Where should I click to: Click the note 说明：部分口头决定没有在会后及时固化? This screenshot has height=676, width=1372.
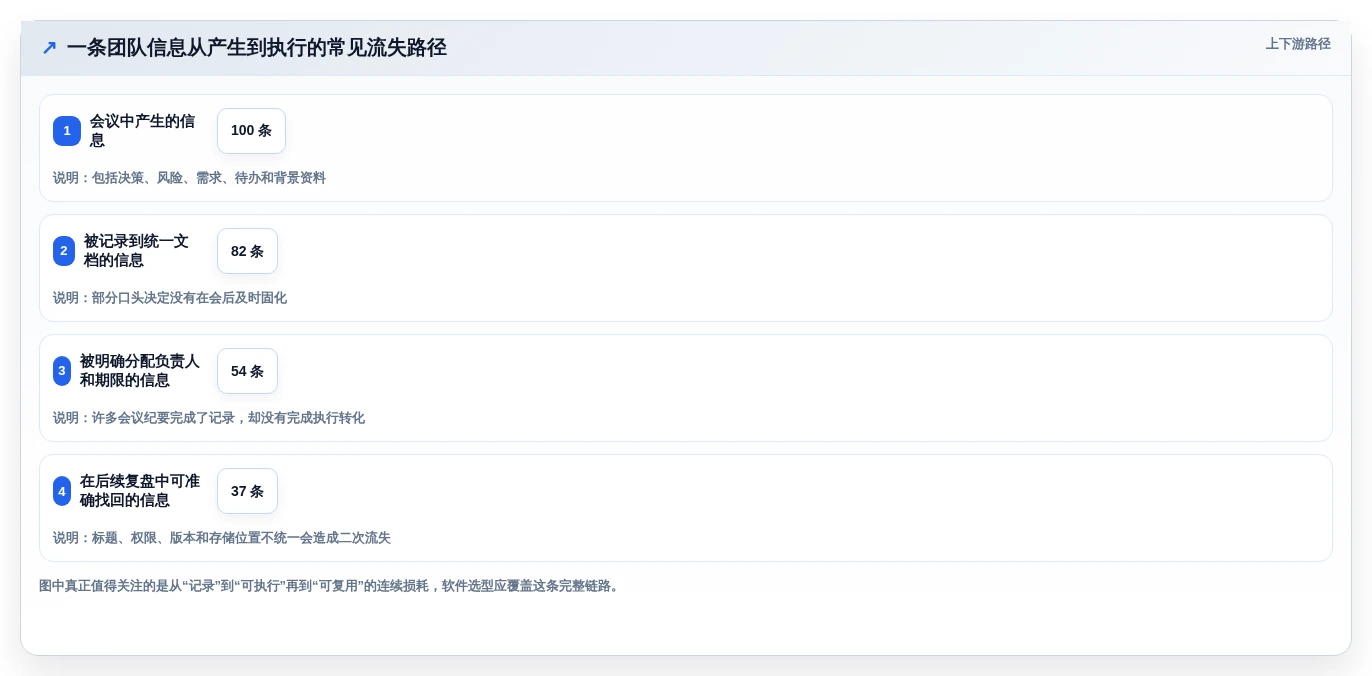[x=170, y=298]
